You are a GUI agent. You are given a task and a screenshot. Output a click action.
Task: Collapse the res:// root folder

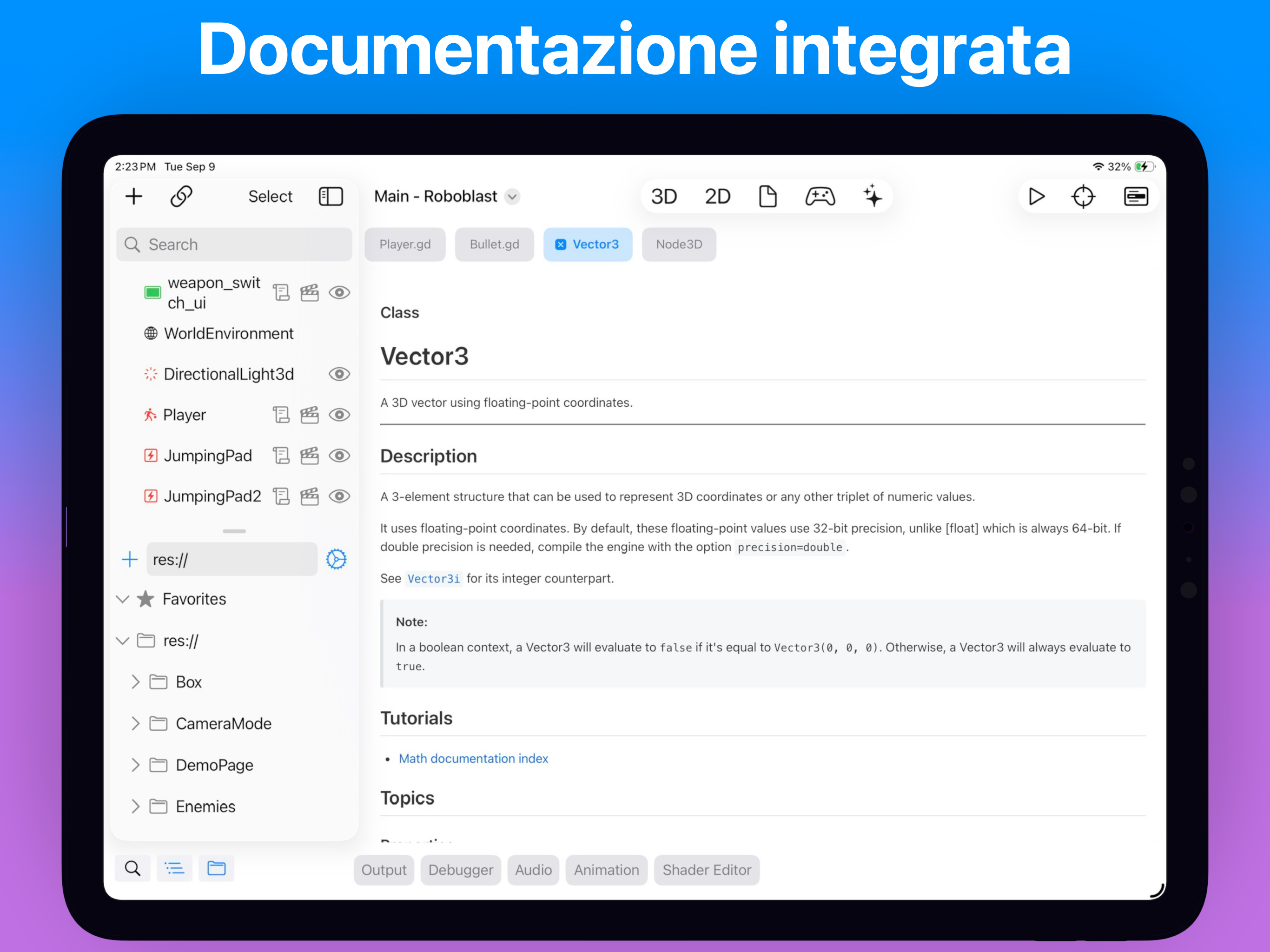(x=122, y=641)
